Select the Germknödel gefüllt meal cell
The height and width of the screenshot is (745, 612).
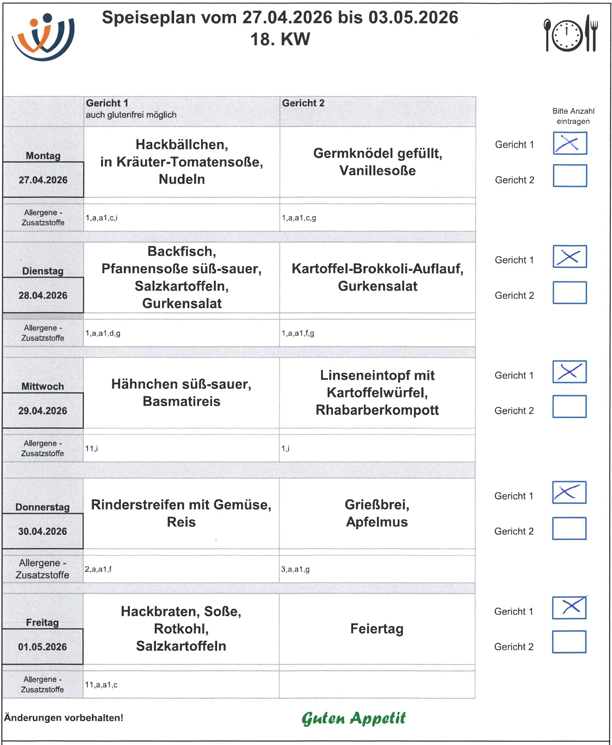click(377, 162)
